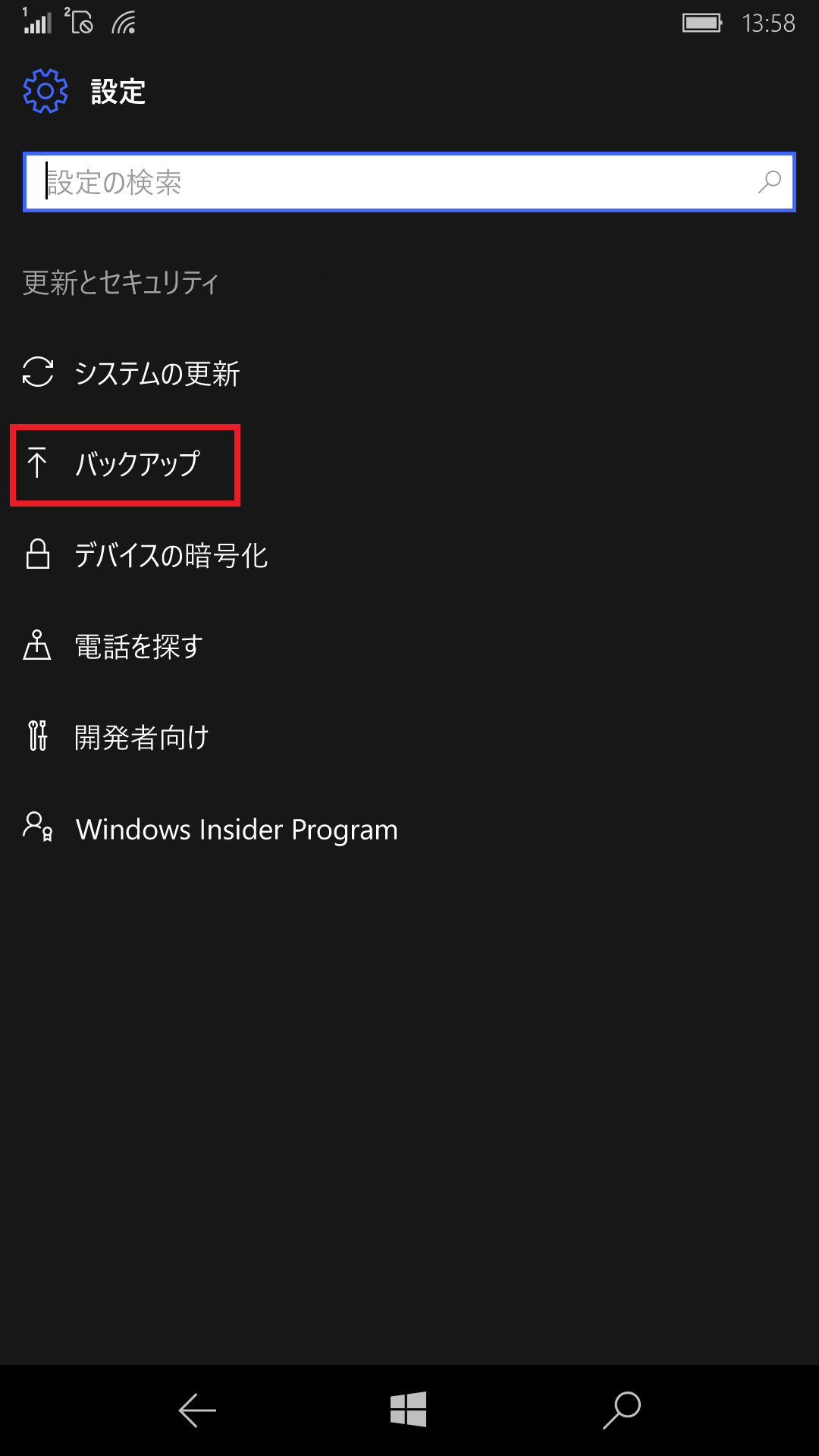Click the 設定 page title
Image resolution: width=819 pixels, height=1456 pixels.
point(118,92)
